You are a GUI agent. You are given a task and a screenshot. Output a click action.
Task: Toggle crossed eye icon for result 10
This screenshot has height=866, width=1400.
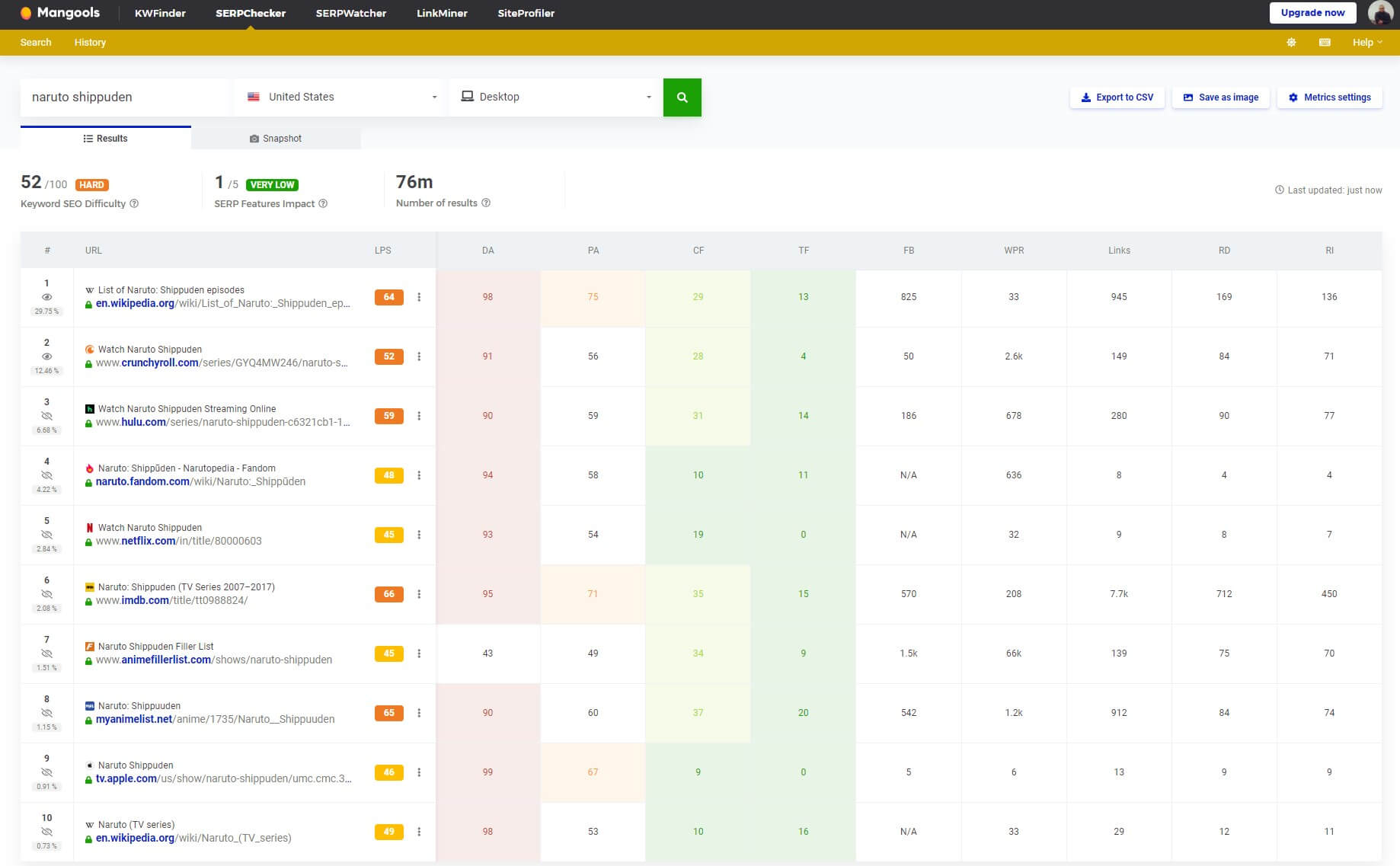46,832
